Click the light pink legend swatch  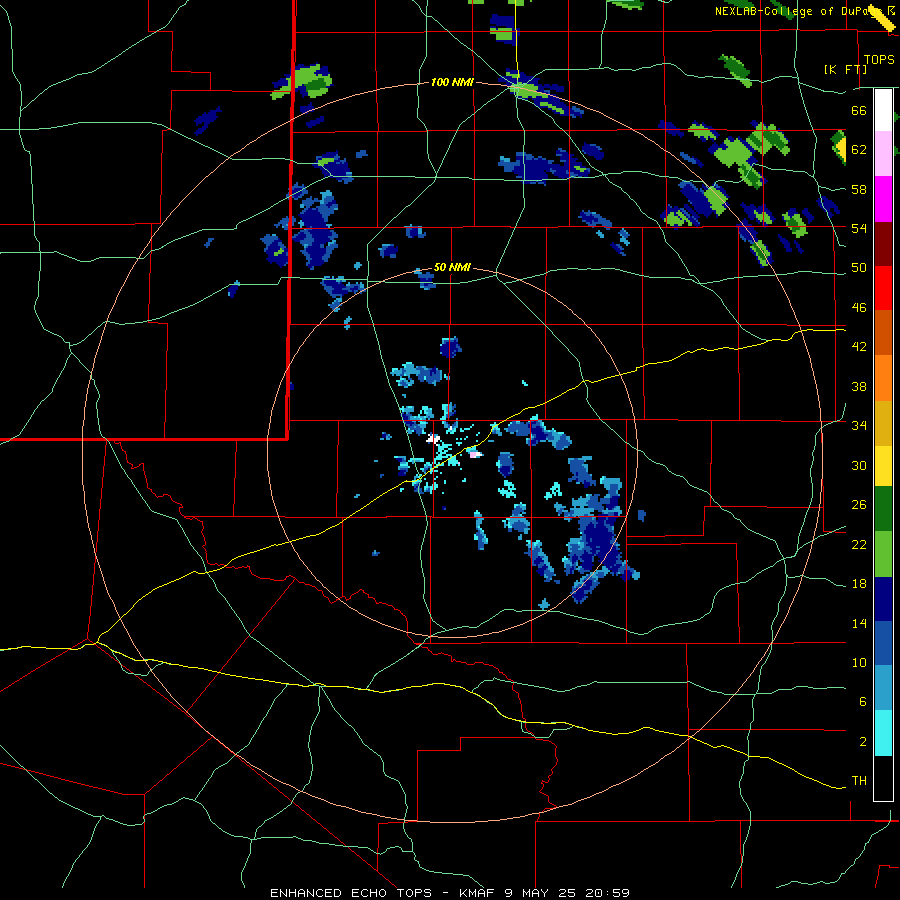click(883, 153)
